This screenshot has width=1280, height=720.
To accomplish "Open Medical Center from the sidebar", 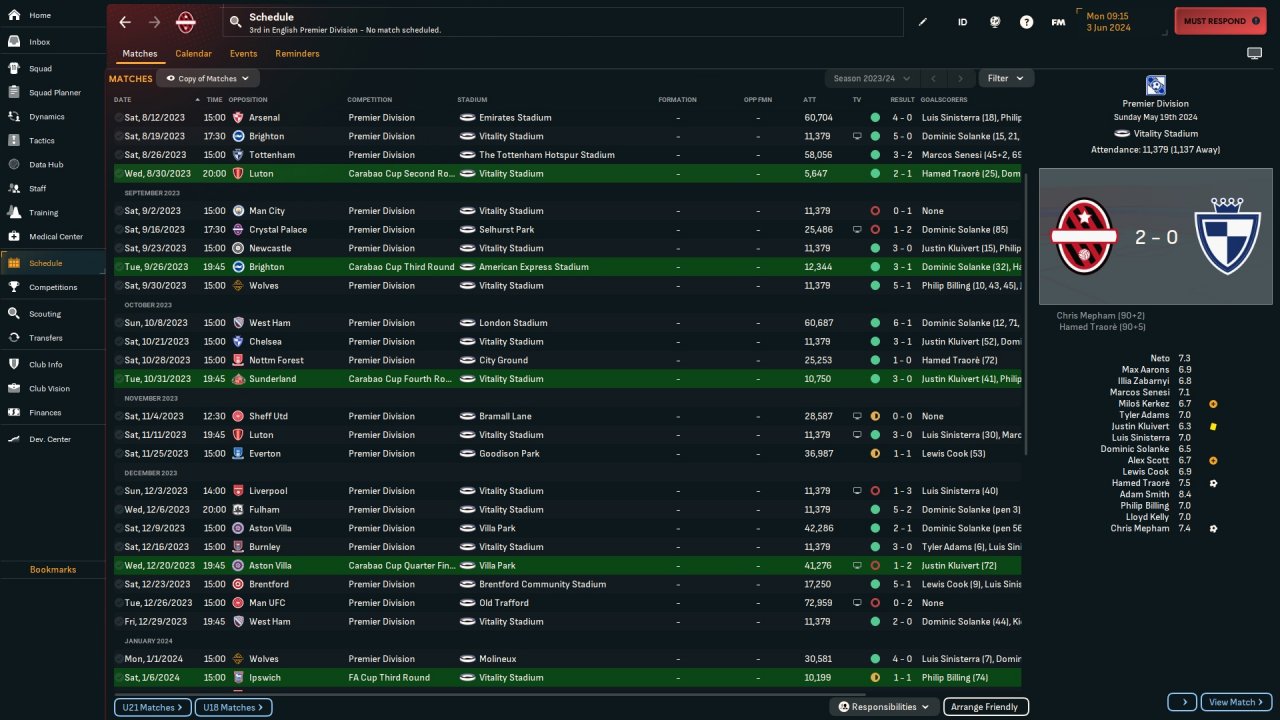I will (x=55, y=237).
